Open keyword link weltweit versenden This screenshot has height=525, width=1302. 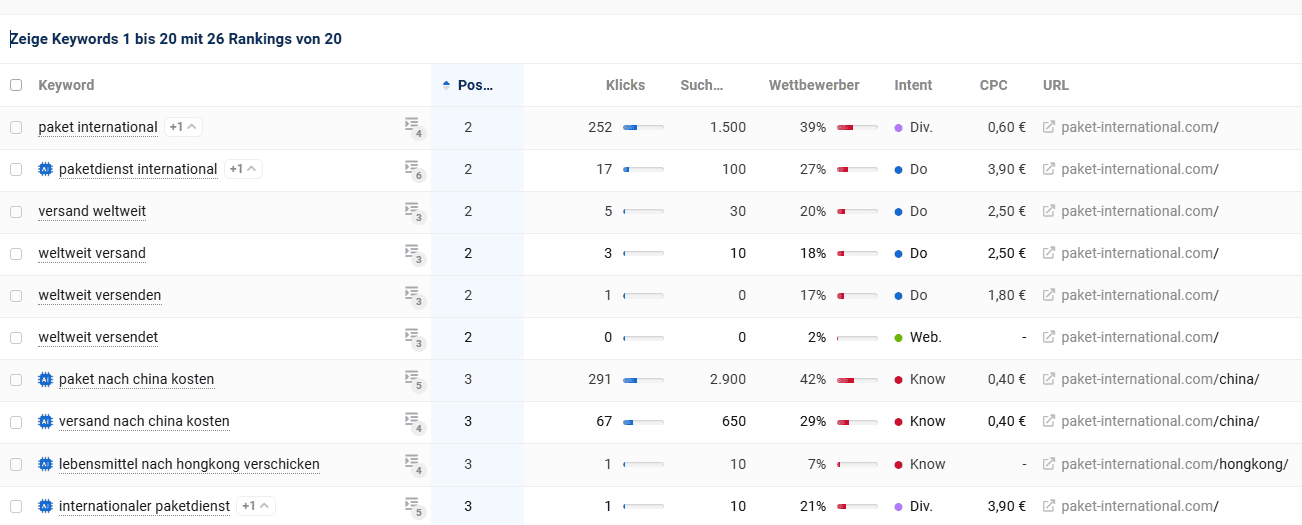point(100,295)
